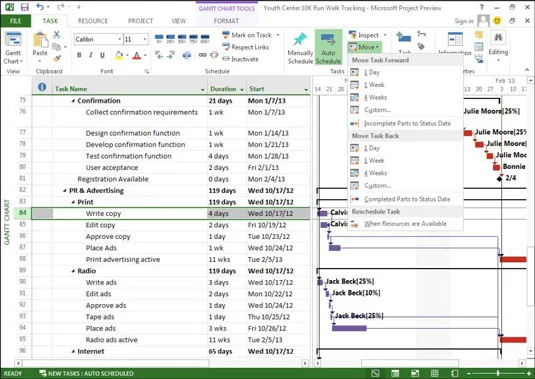Click the Outdent Task arrow icon
Image resolution: width=535 pixels, height=379 pixels.
click(x=159, y=55)
